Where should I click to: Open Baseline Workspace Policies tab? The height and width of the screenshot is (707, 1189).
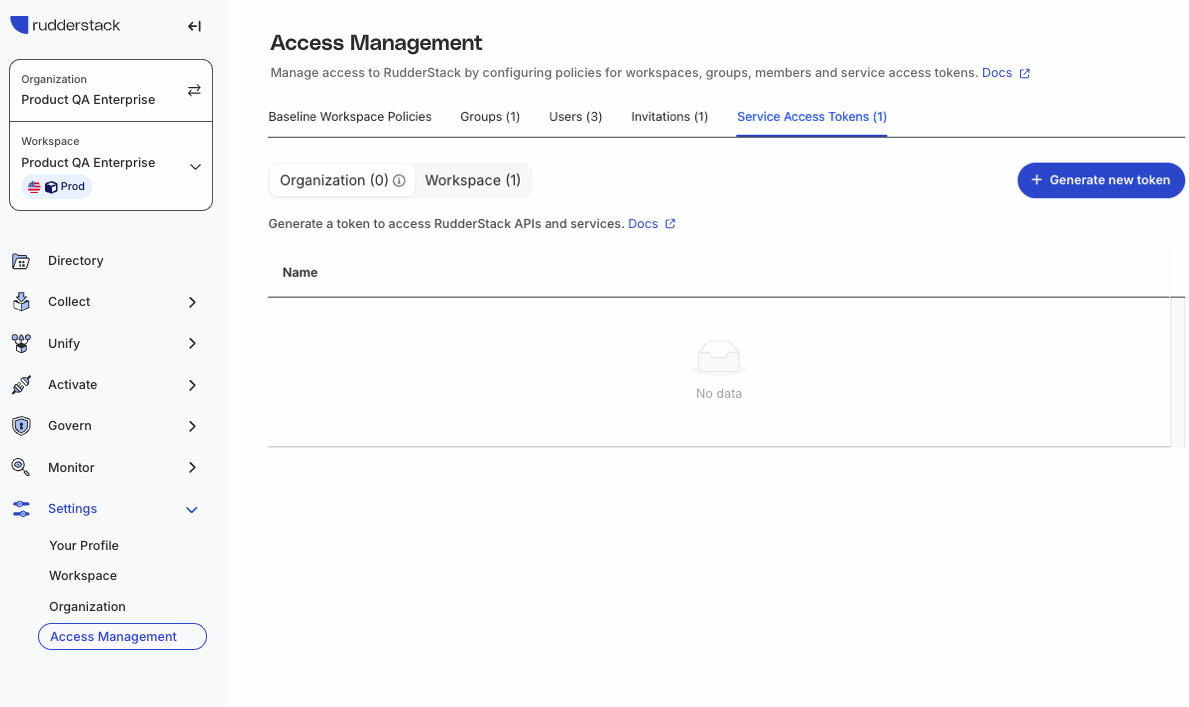[x=350, y=117]
